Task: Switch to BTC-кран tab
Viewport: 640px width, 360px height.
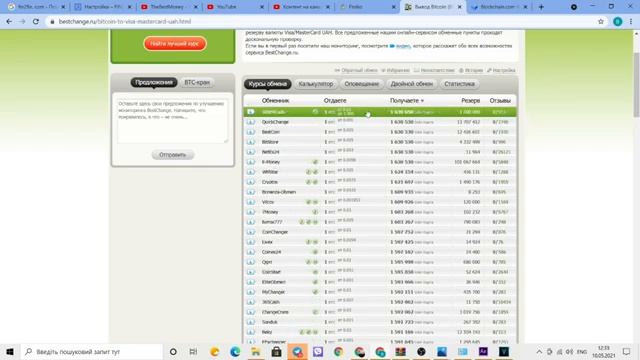Action: (x=197, y=82)
